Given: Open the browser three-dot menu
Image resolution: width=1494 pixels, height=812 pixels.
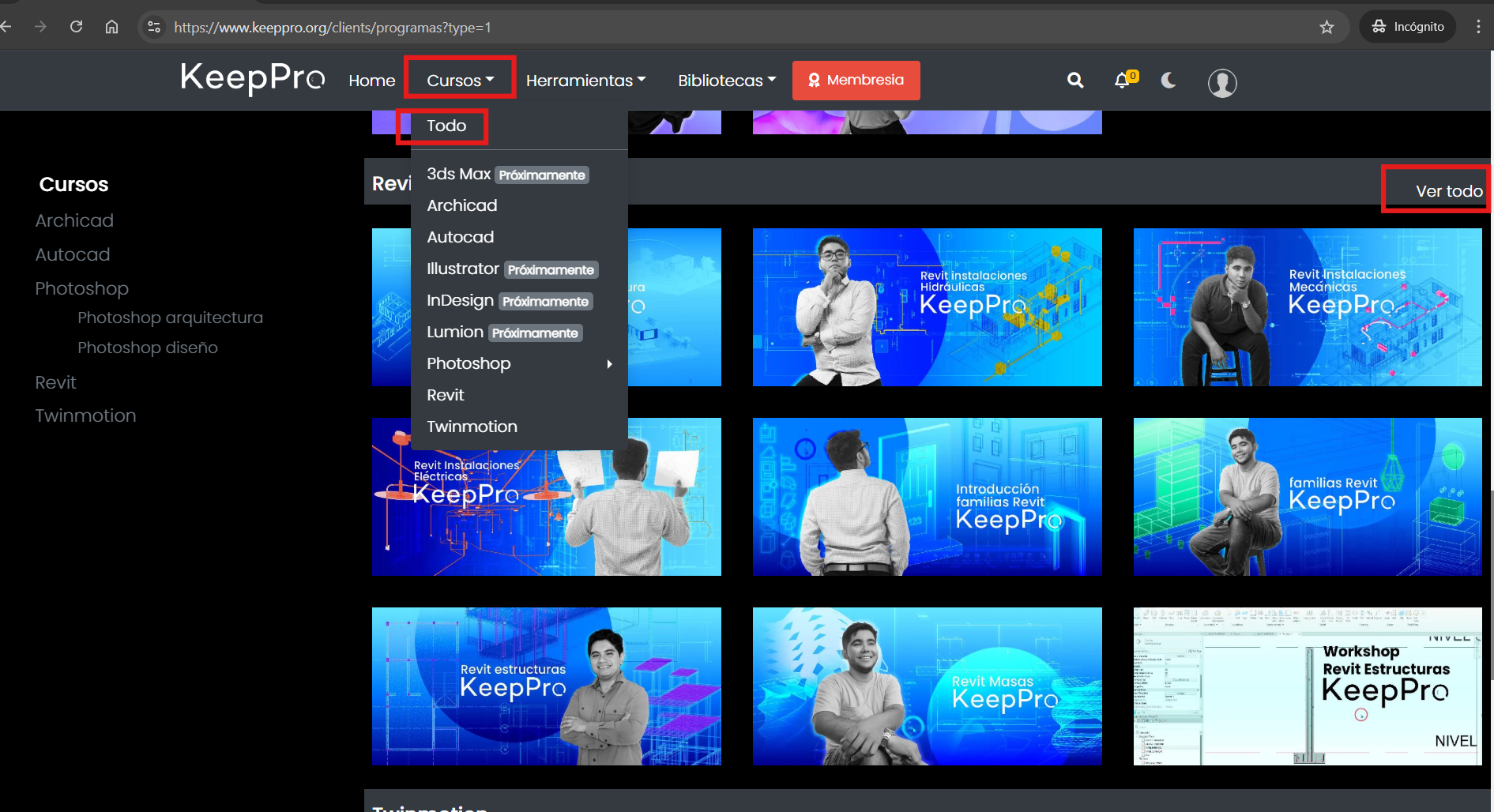Looking at the screenshot, I should [x=1478, y=27].
